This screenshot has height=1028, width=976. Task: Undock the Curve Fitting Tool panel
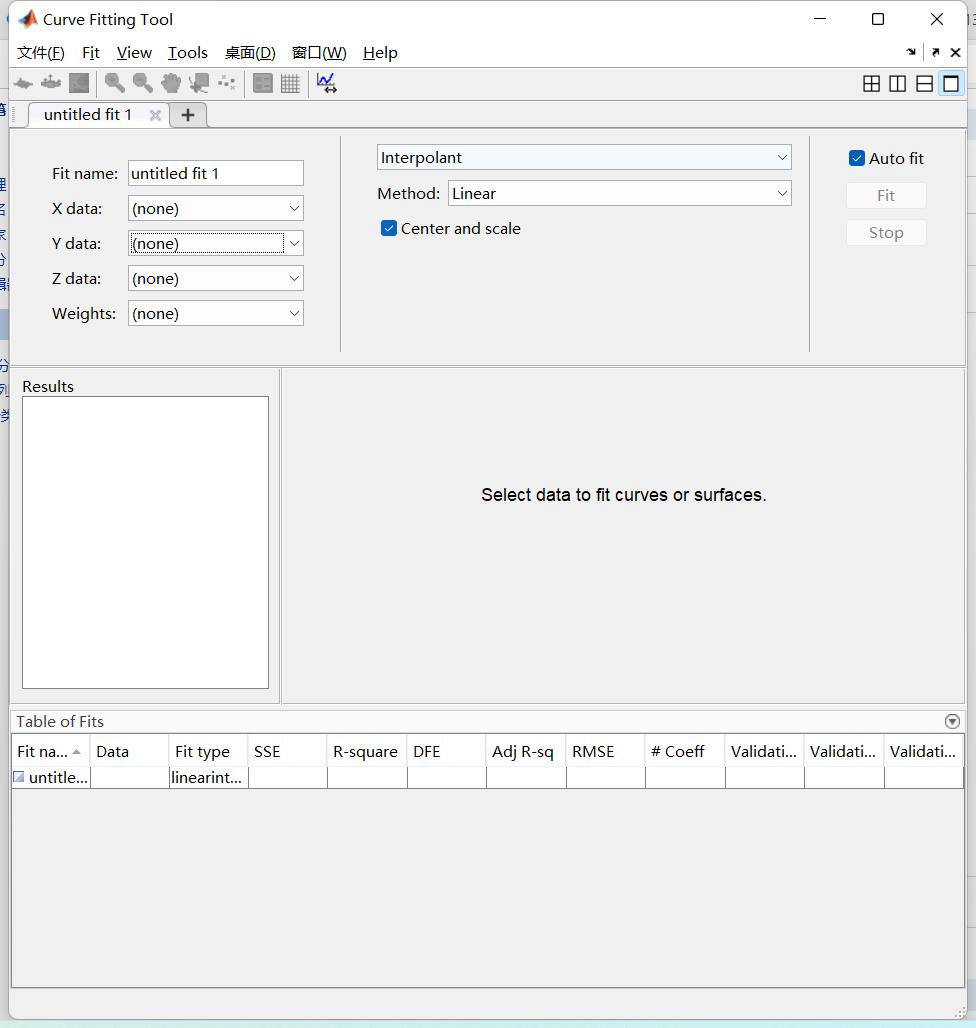[x=935, y=52]
